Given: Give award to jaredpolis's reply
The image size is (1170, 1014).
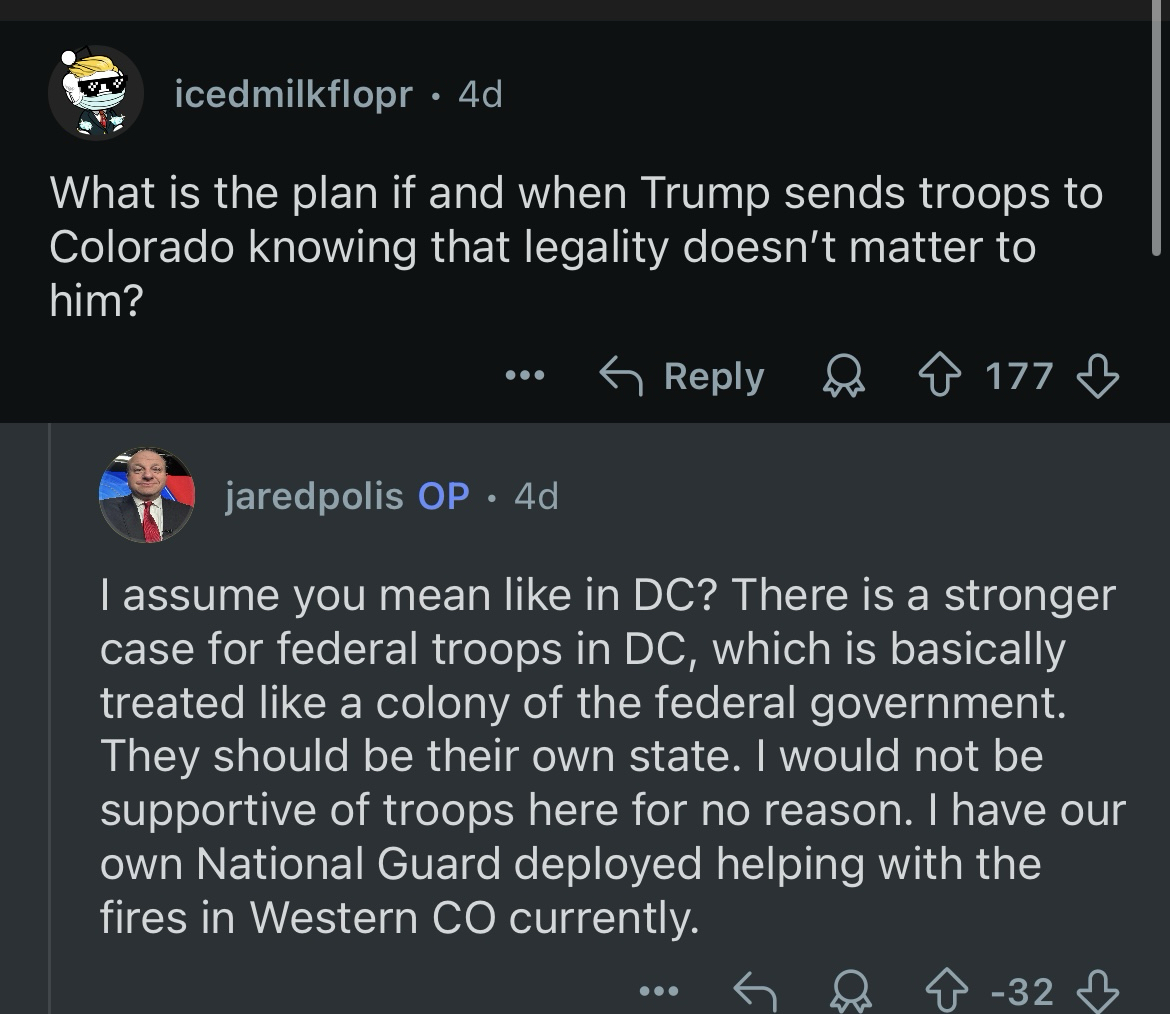Looking at the screenshot, I should [x=849, y=991].
